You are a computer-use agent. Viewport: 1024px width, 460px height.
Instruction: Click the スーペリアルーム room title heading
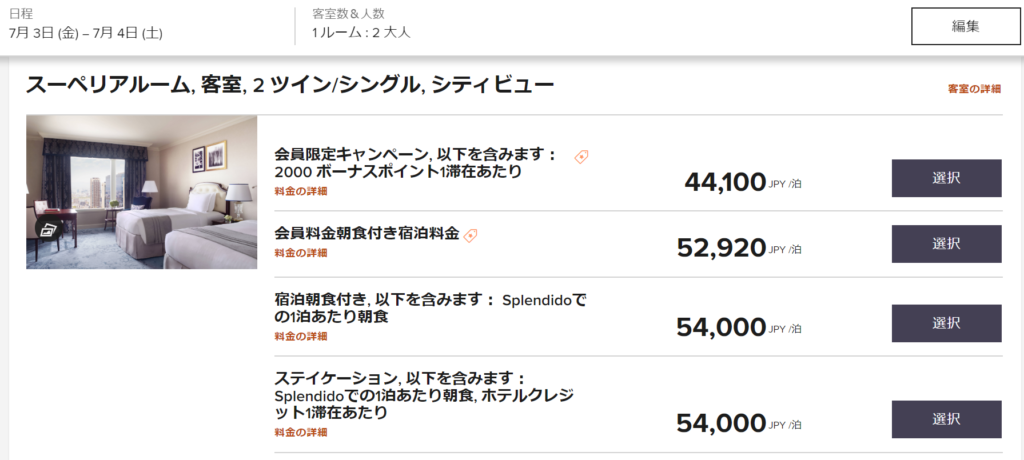pyautogui.click(x=290, y=85)
